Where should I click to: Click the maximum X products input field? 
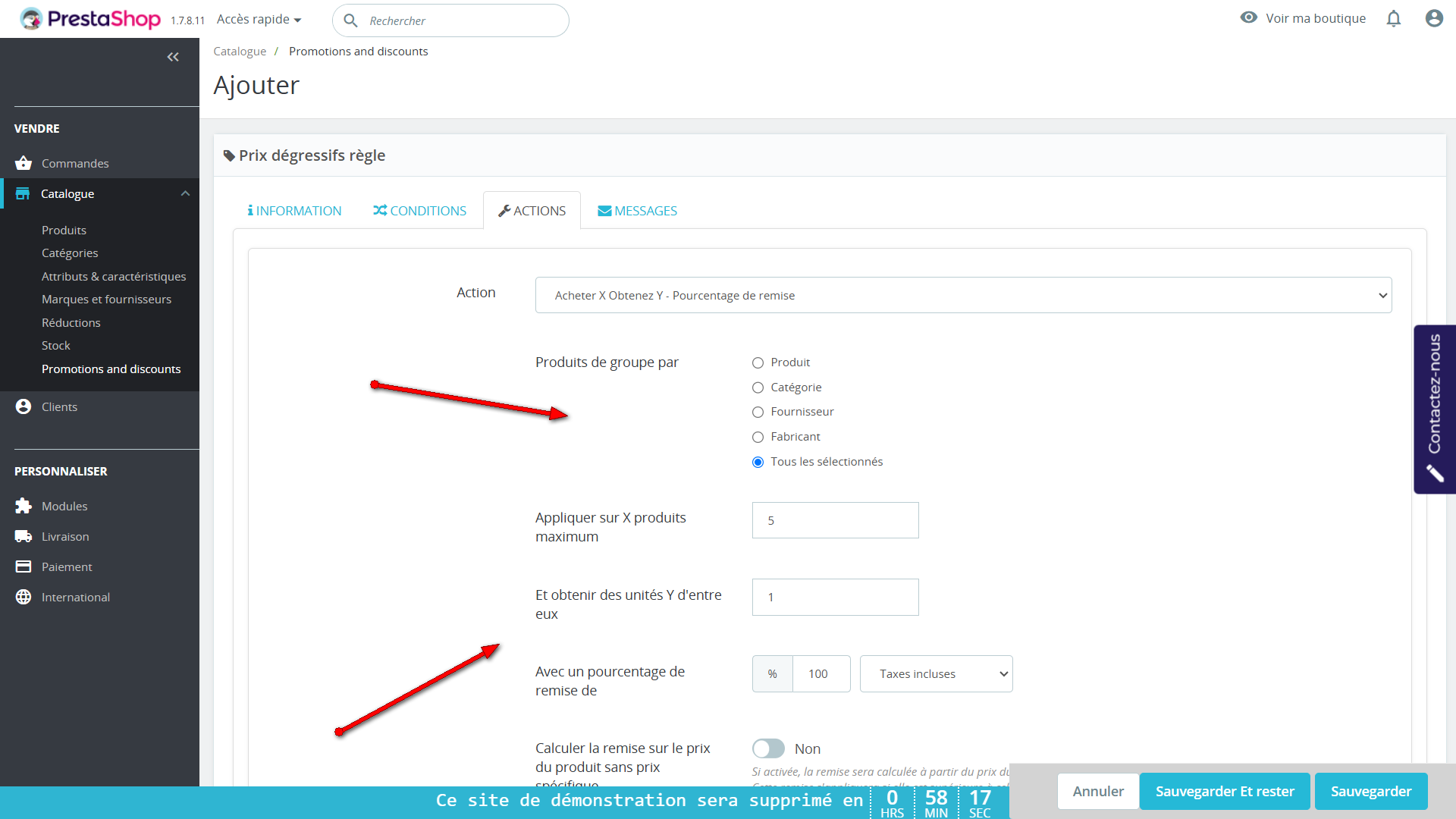click(835, 520)
